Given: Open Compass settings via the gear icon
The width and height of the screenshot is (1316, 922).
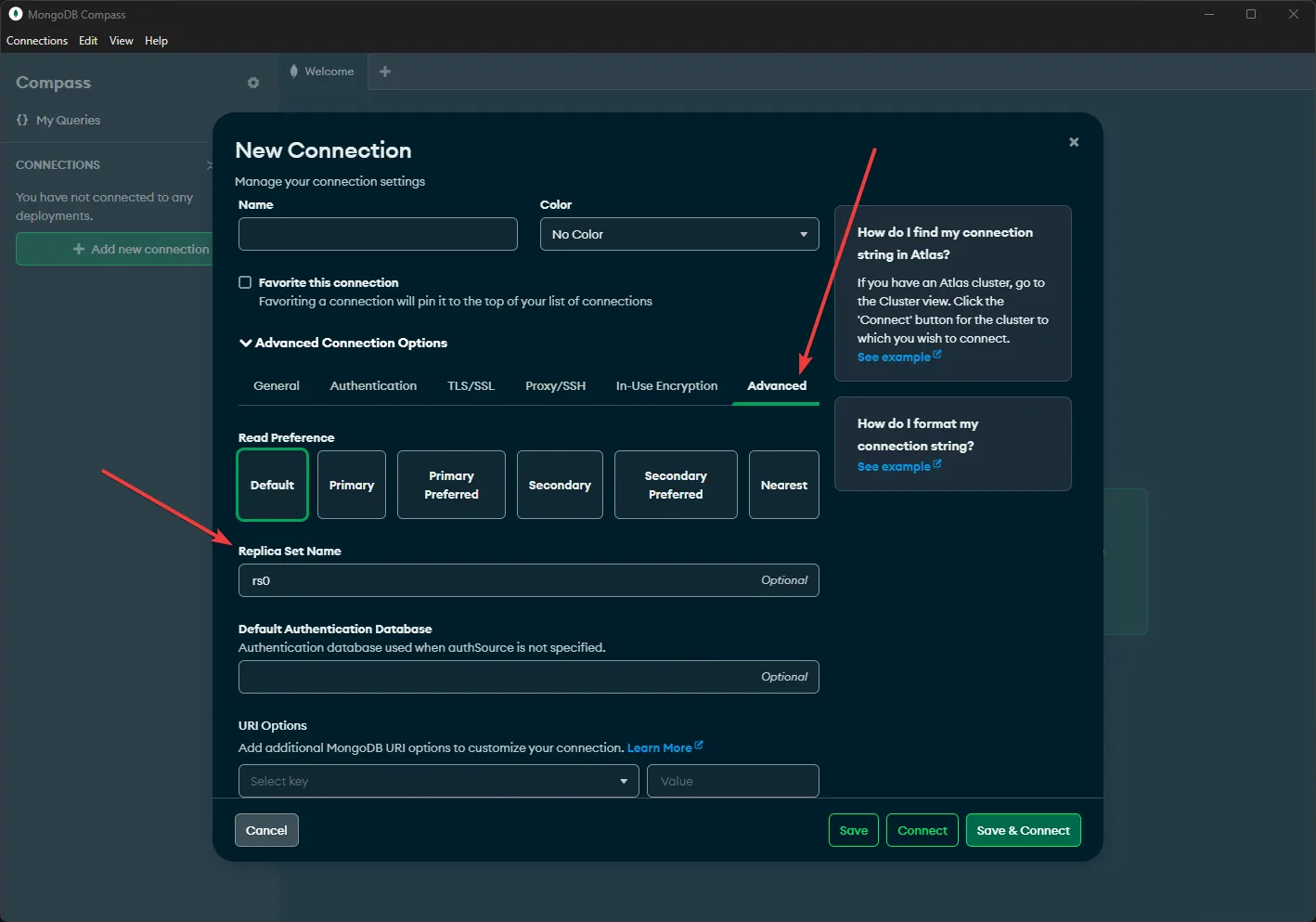Looking at the screenshot, I should (x=252, y=83).
